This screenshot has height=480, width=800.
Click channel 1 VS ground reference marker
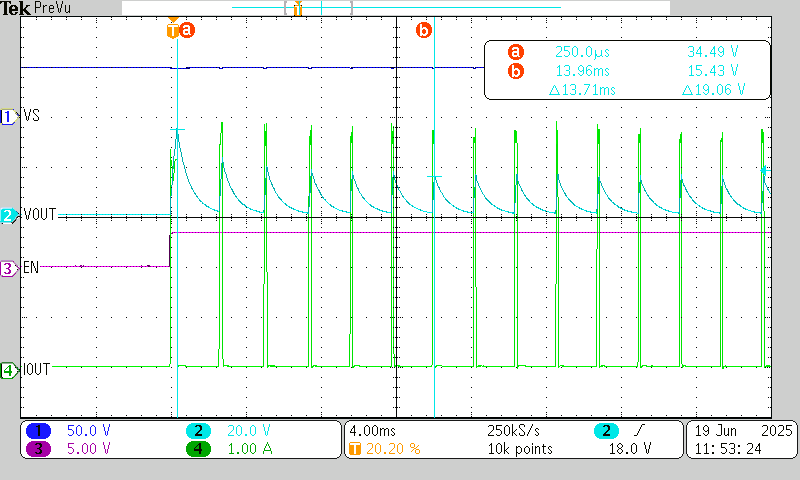(9, 117)
